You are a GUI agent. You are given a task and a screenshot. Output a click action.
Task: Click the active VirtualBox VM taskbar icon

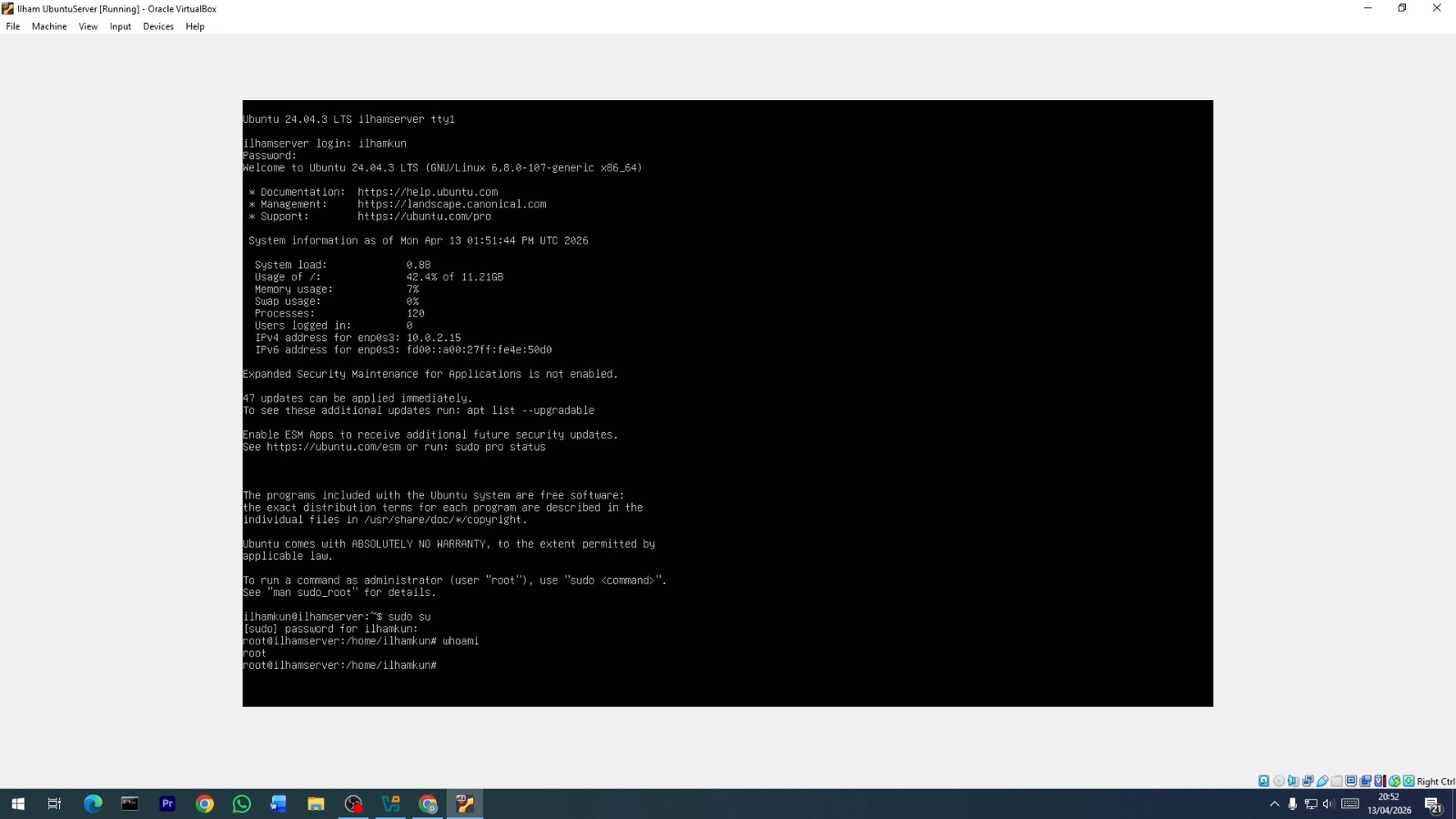pos(465,804)
